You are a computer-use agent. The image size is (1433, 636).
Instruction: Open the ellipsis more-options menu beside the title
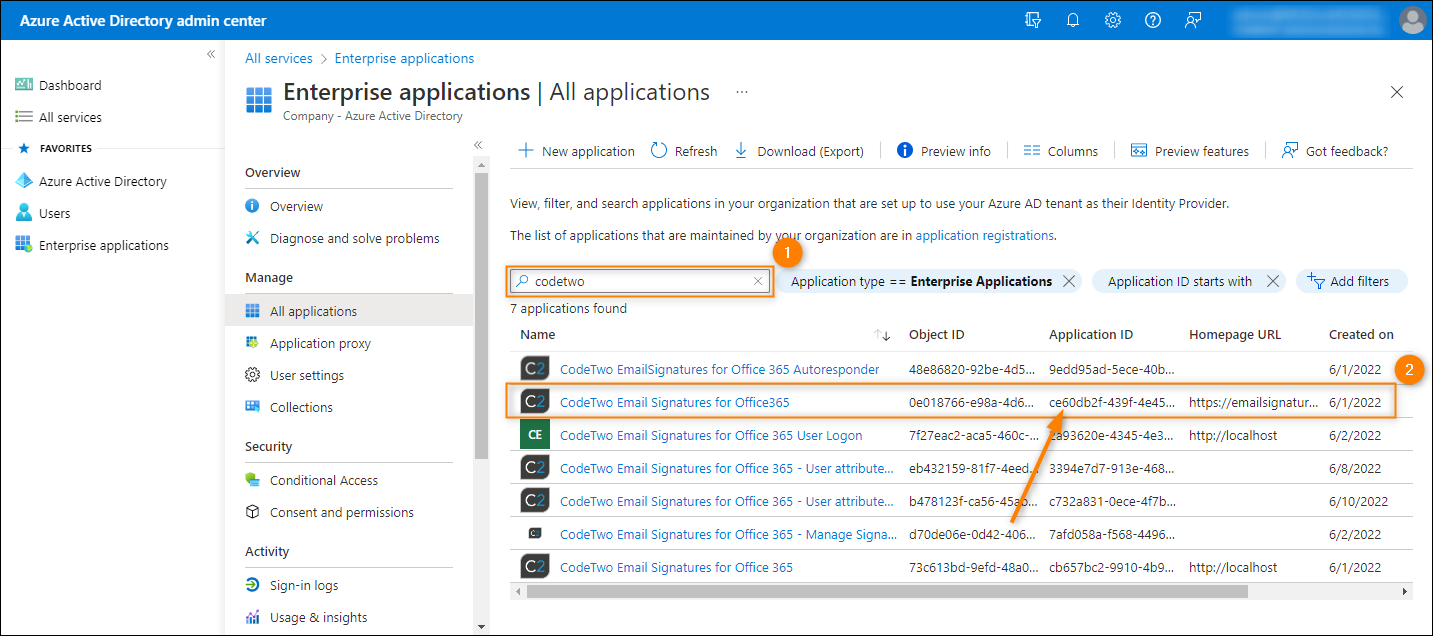[742, 92]
